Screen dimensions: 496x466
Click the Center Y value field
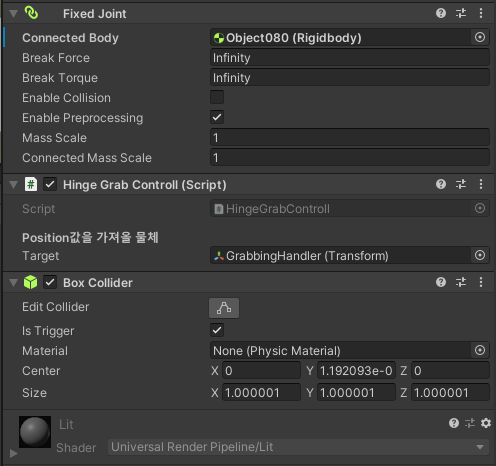(x=356, y=371)
